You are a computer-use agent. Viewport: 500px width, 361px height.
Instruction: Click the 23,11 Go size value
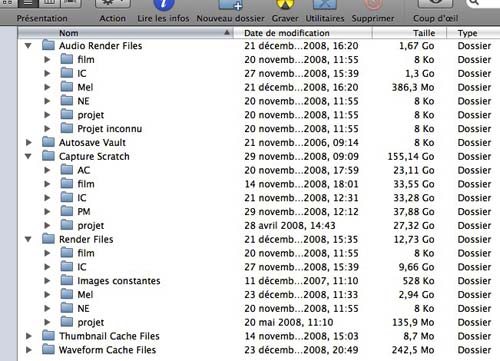(x=414, y=170)
